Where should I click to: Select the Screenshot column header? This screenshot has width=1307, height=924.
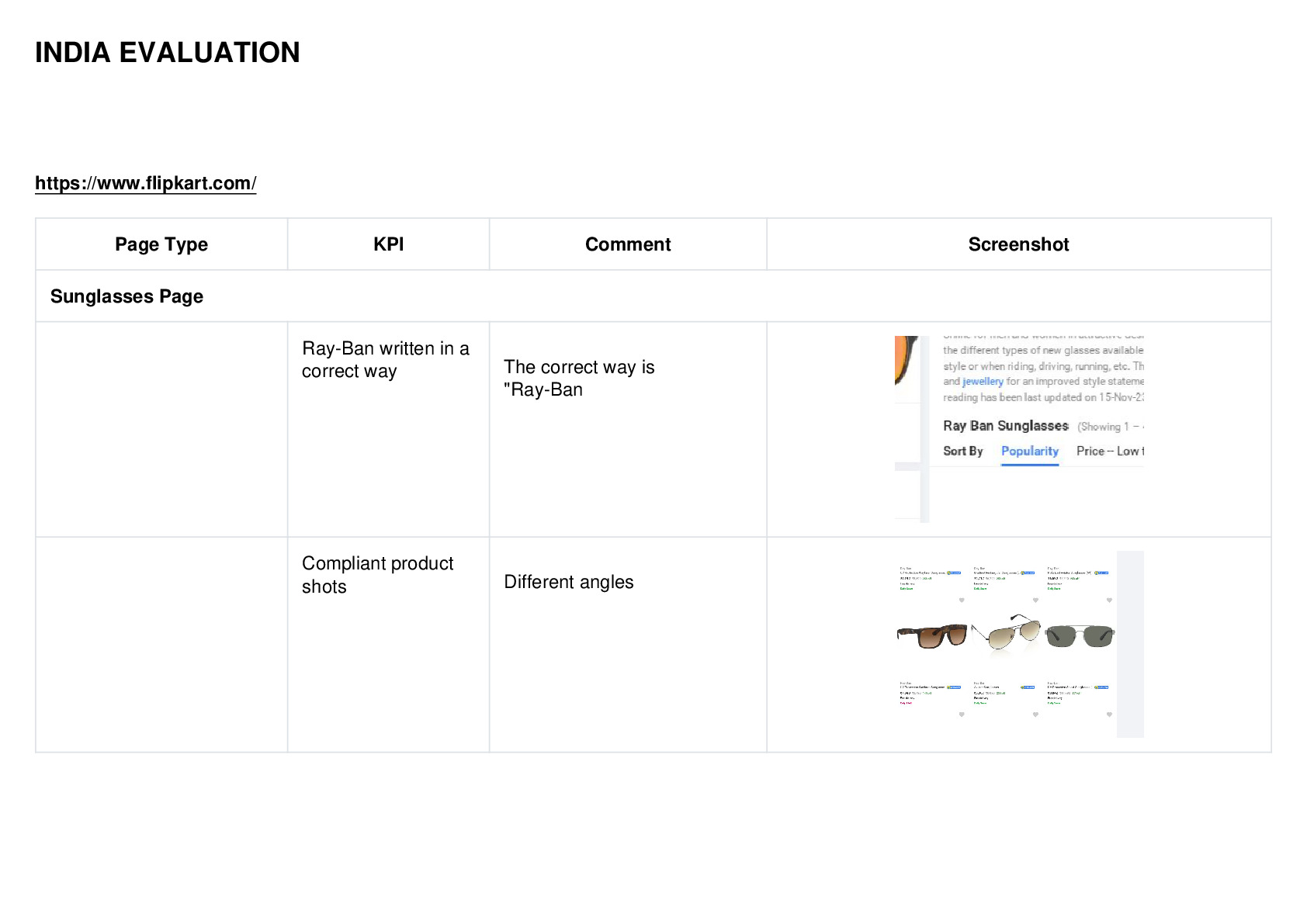coord(1018,244)
